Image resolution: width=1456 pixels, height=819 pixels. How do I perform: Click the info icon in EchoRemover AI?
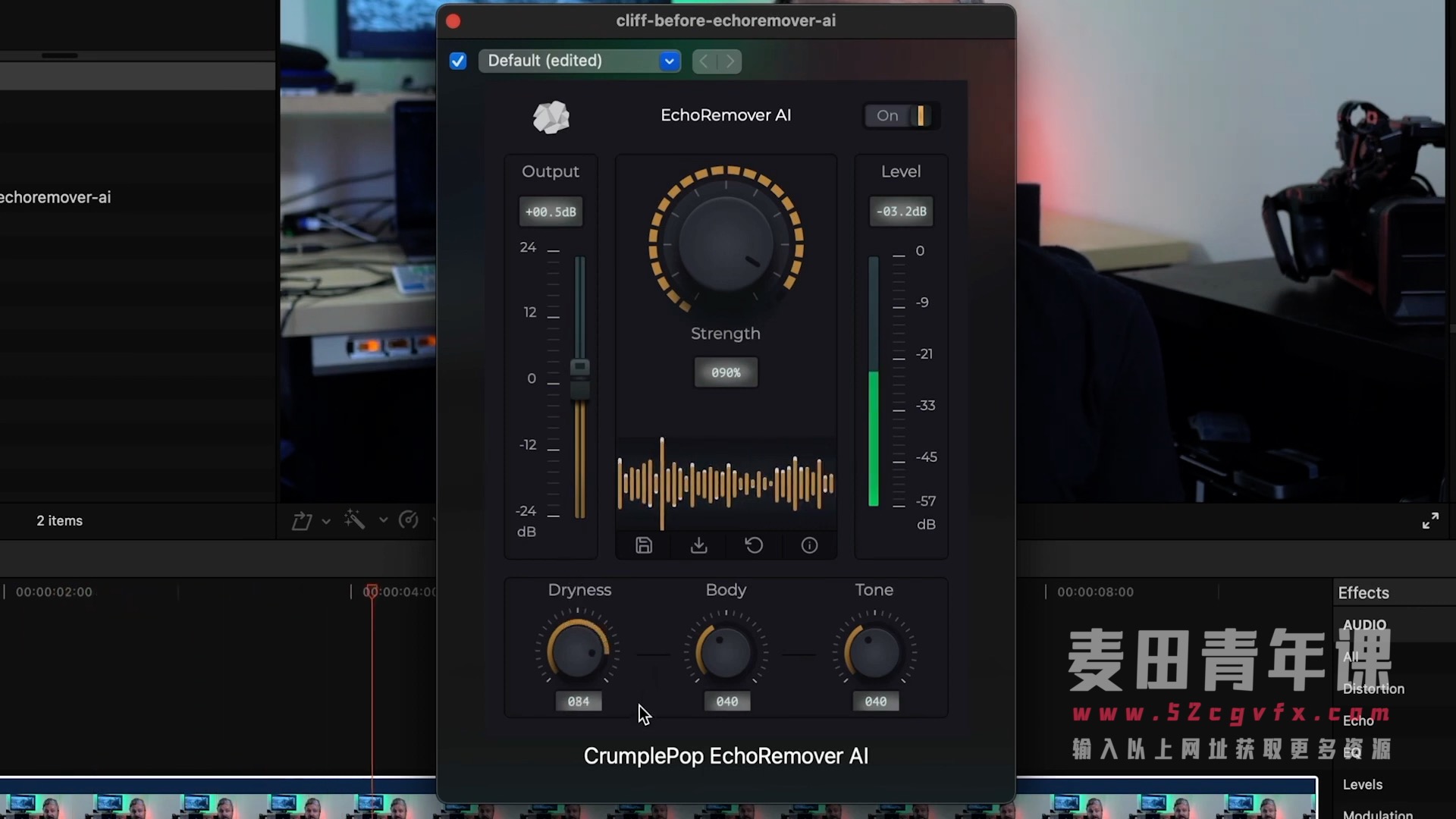pos(809,545)
